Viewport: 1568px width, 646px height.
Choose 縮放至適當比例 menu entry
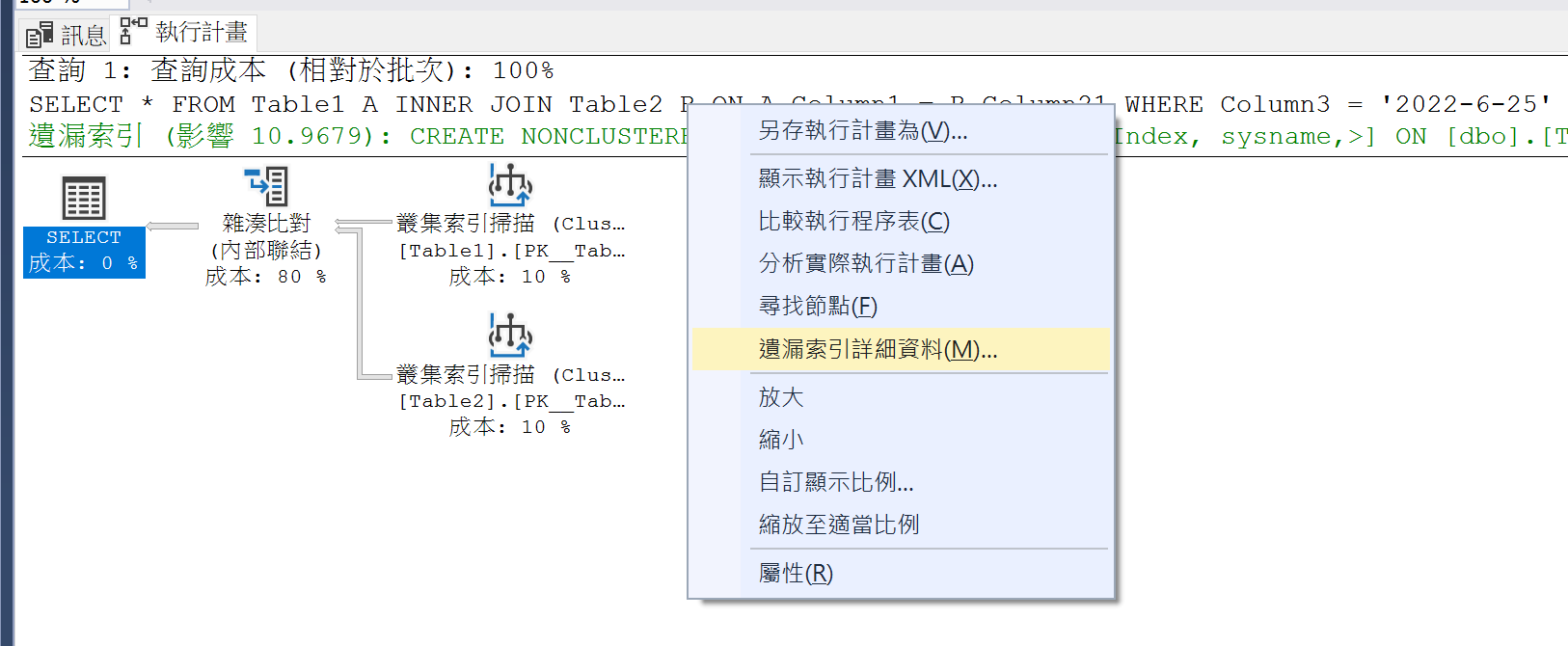click(x=901, y=525)
